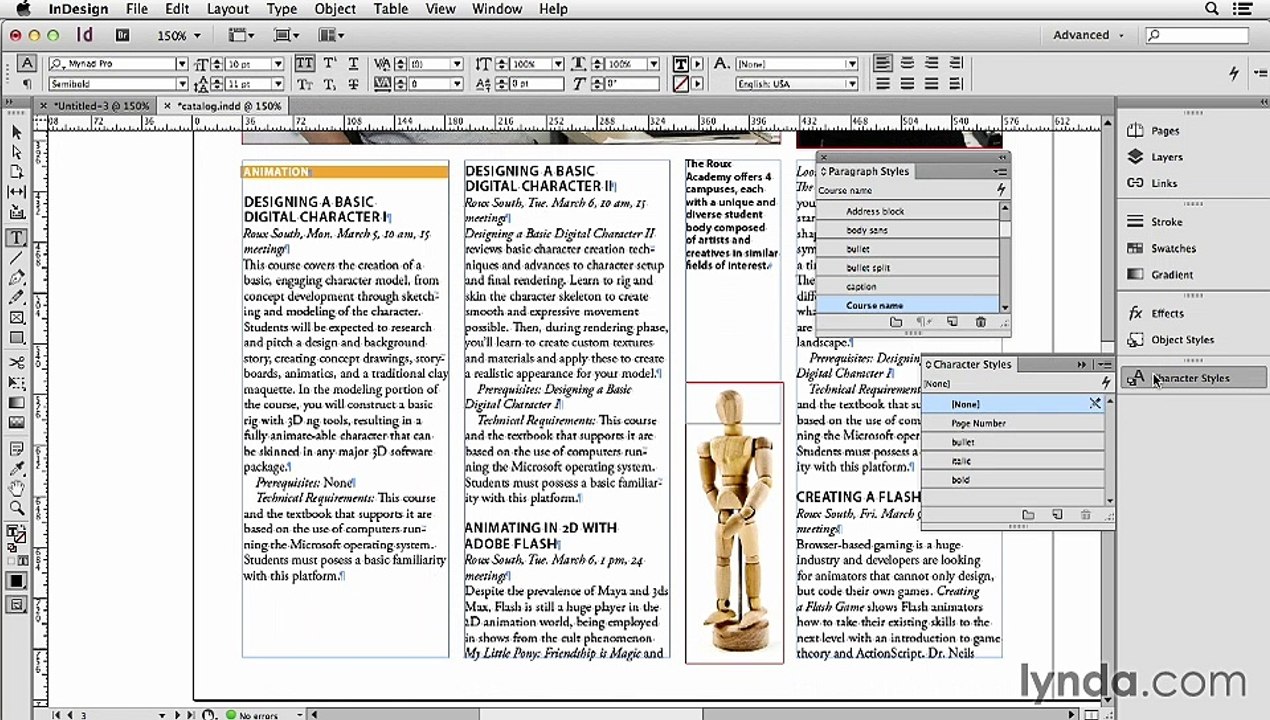1270x720 pixels.
Task: Select the Scissors tool
Action: coord(17,363)
